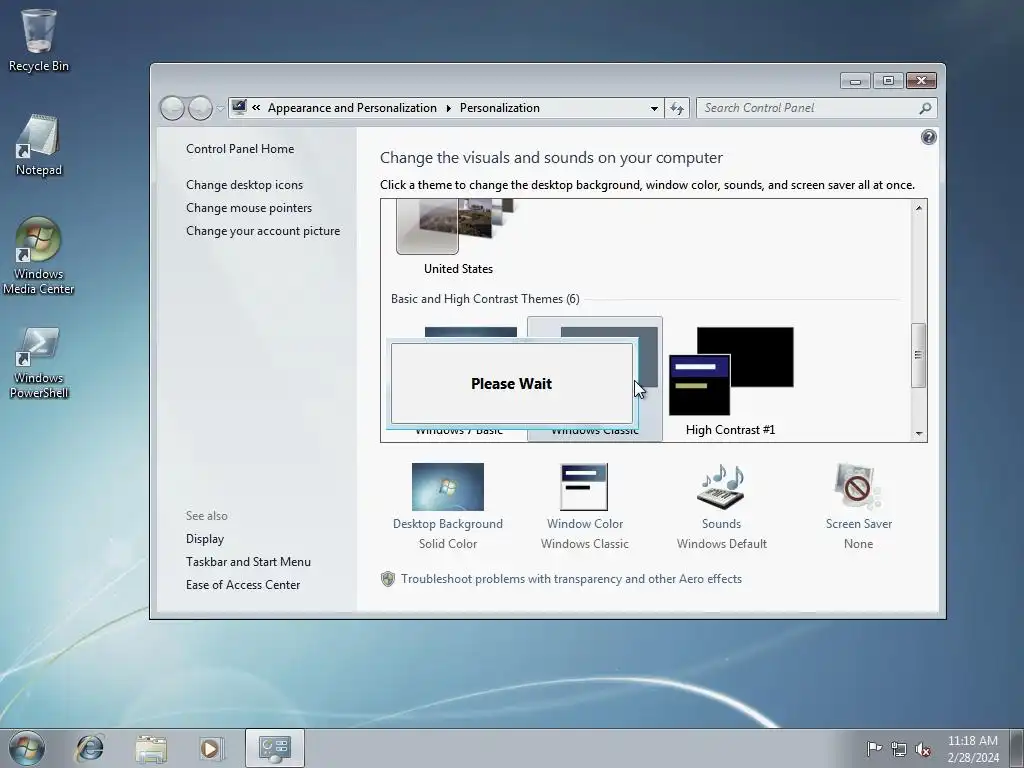This screenshot has width=1024, height=768.
Task: Click Troubleshoot problems with transparency link
Action: 571,579
